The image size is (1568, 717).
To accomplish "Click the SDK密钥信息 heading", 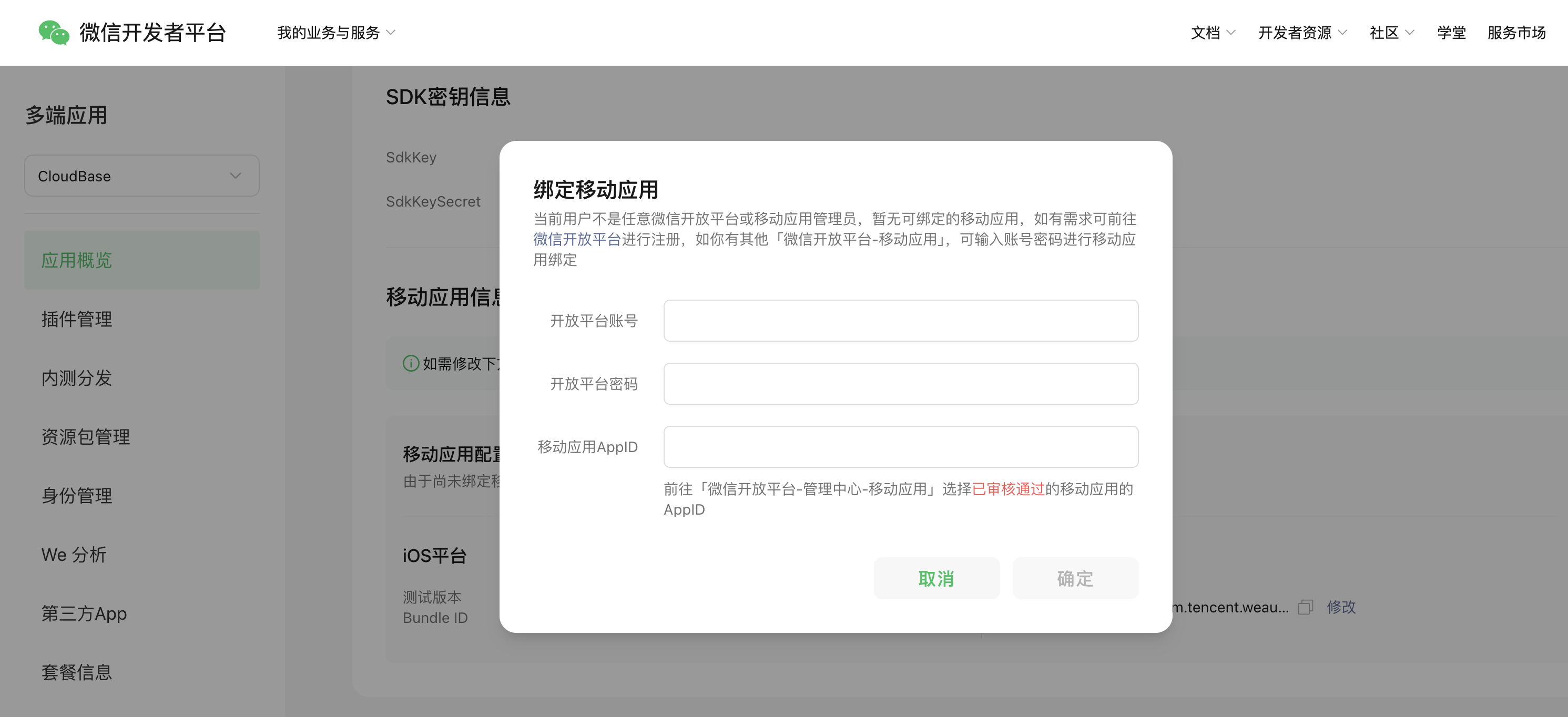I will tap(448, 97).
